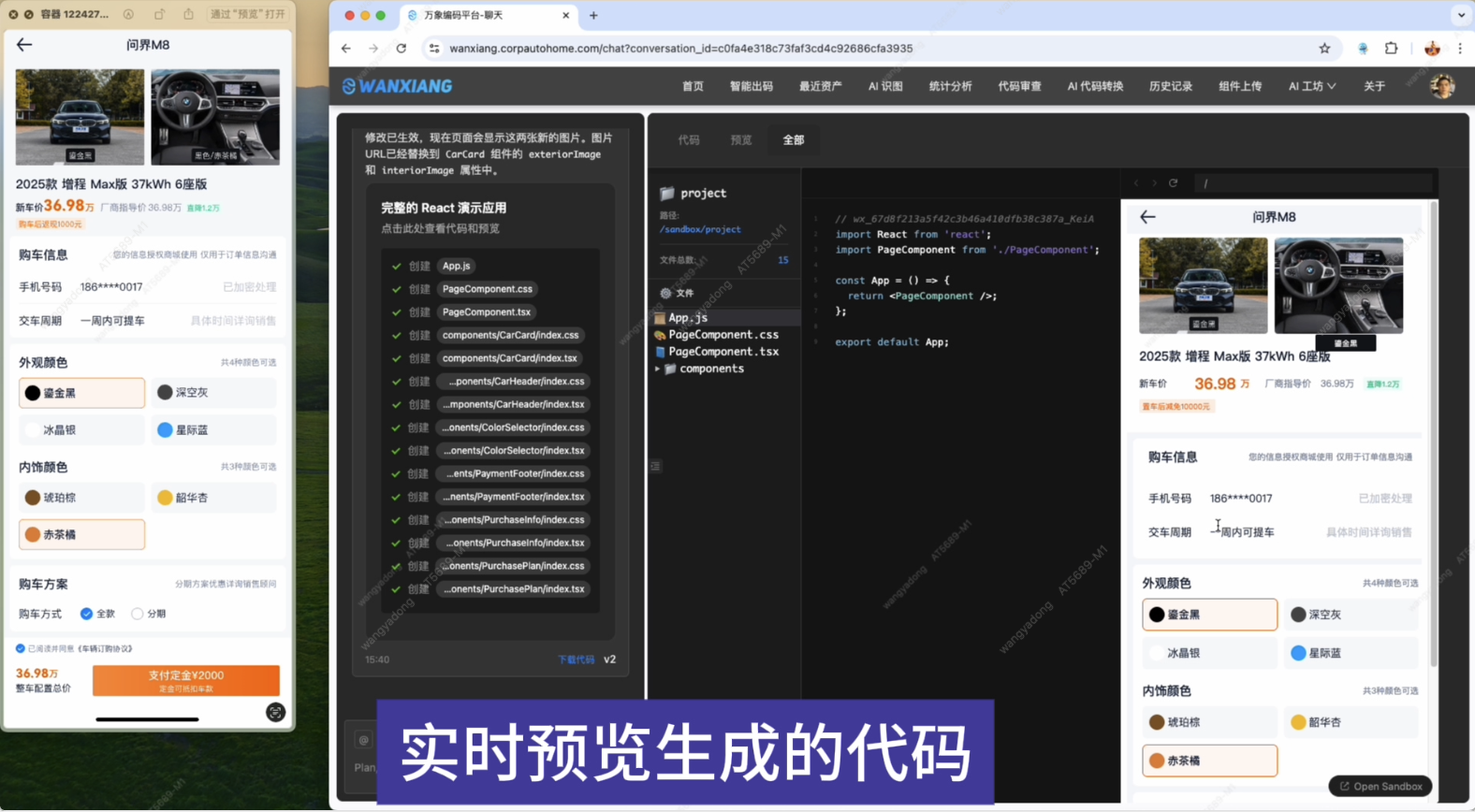
Task: Select 鎏金黑 exterior color in left window
Action: pos(82,393)
